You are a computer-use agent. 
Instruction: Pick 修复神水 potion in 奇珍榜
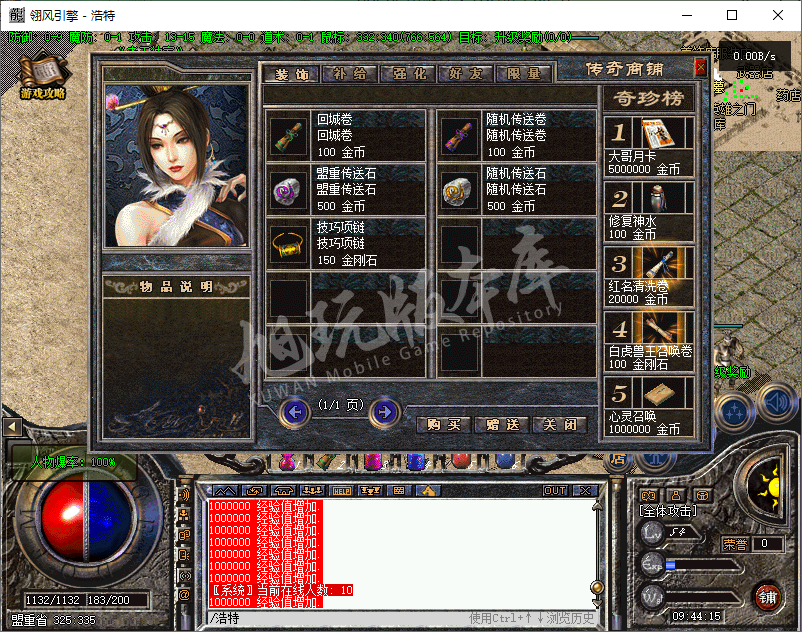(649, 212)
